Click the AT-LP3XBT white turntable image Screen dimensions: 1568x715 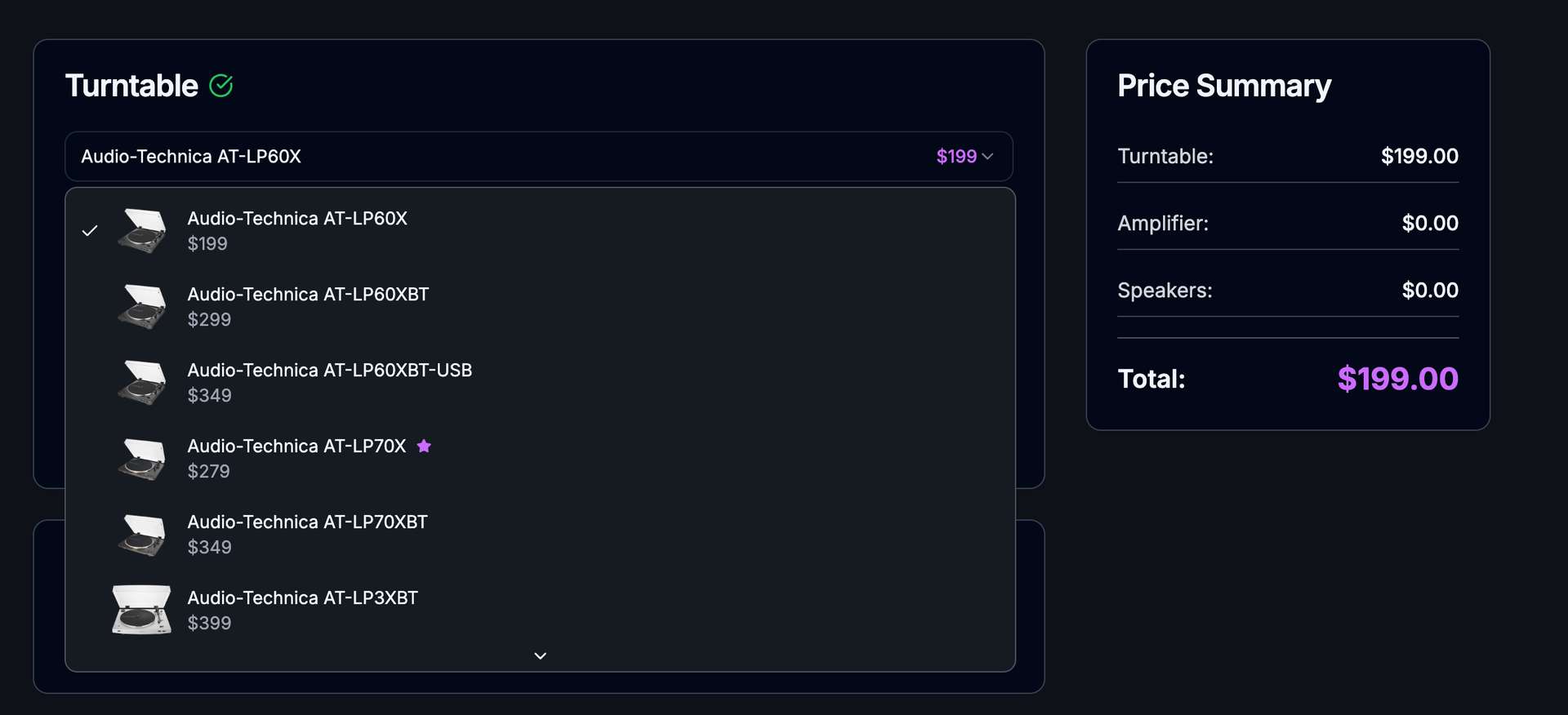tap(141, 609)
